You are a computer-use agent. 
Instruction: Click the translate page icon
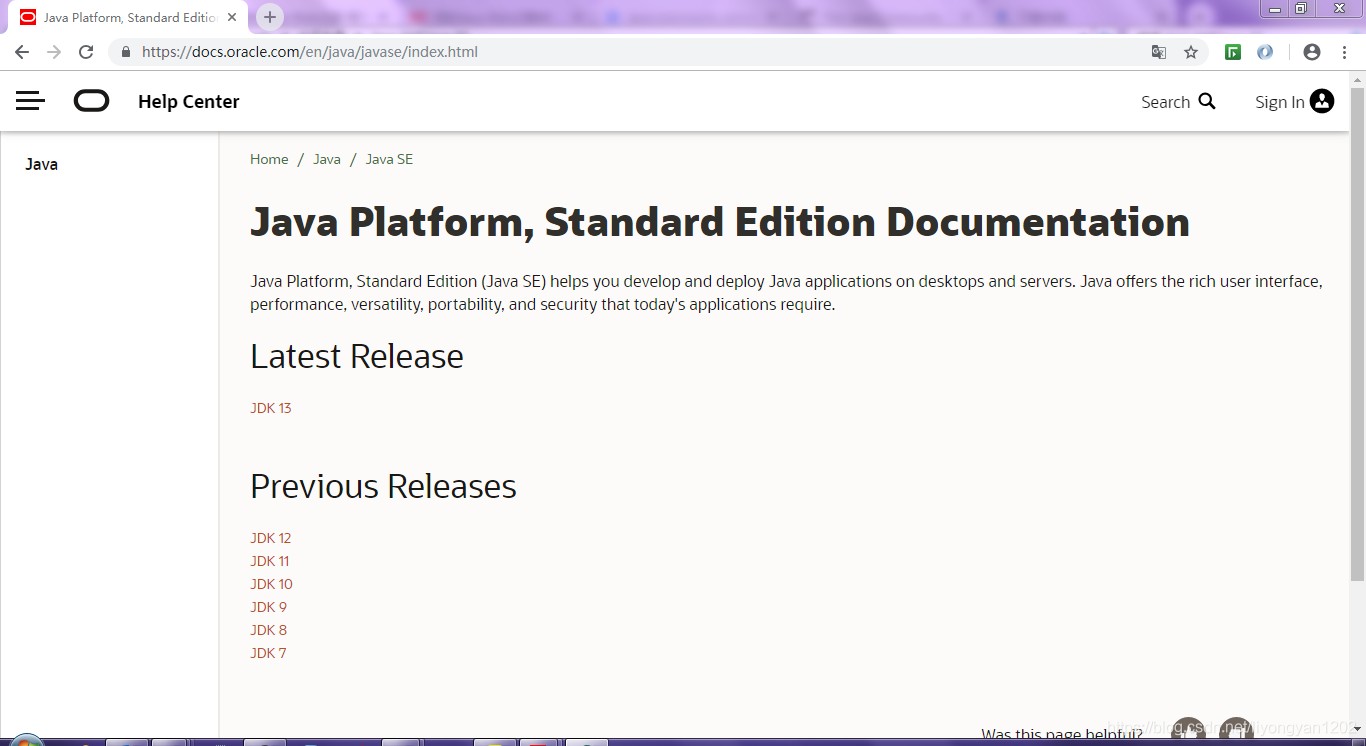click(x=1159, y=52)
